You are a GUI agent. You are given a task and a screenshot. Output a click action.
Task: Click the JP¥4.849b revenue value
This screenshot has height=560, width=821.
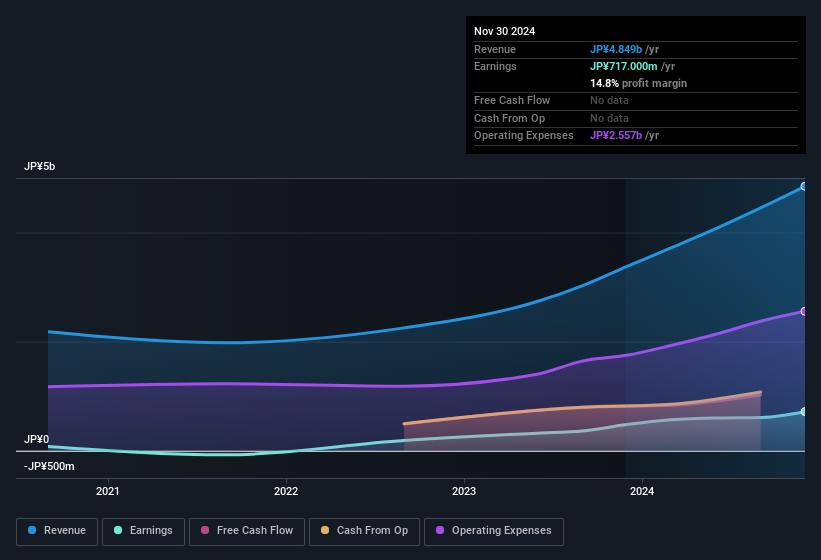click(616, 49)
